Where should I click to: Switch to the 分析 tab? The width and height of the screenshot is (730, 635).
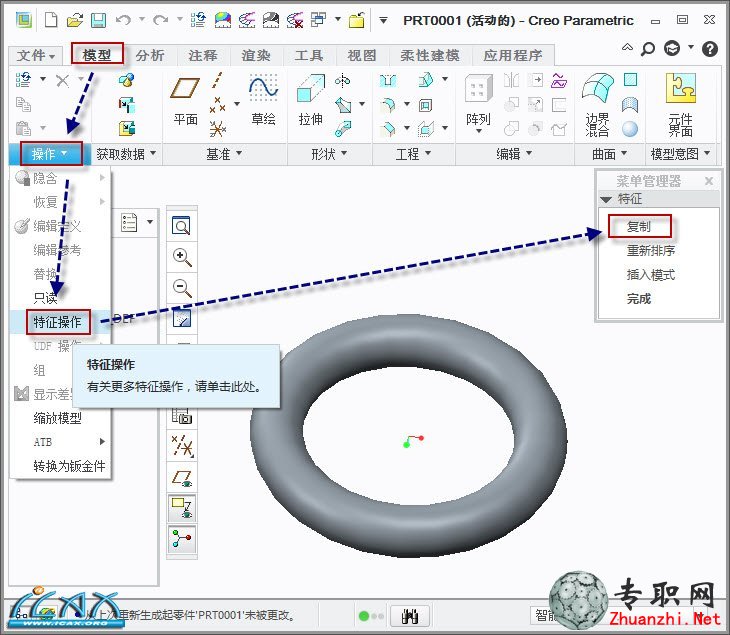150,55
